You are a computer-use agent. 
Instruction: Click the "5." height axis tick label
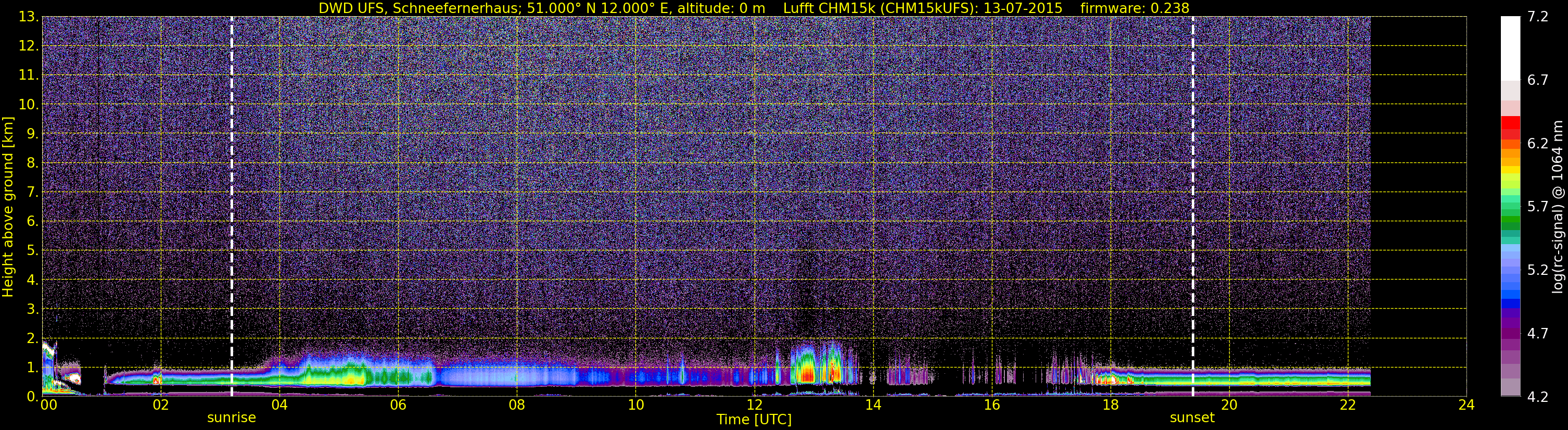point(32,251)
